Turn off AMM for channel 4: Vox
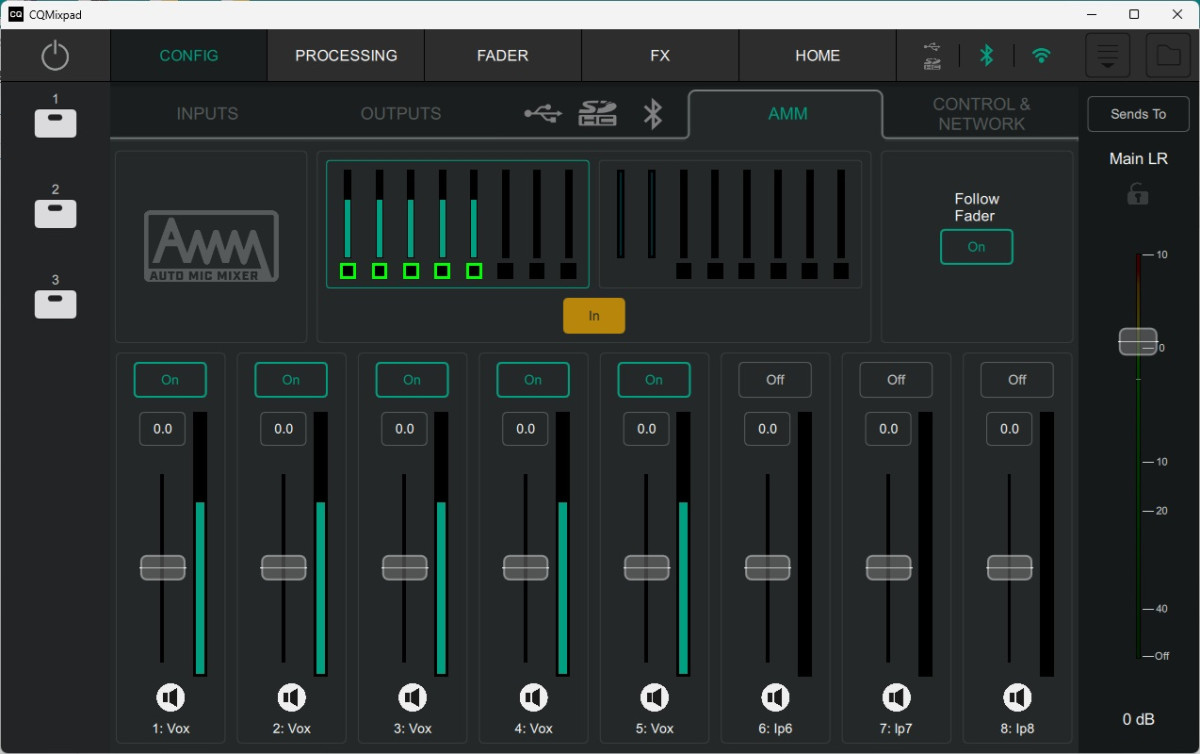 [x=533, y=380]
